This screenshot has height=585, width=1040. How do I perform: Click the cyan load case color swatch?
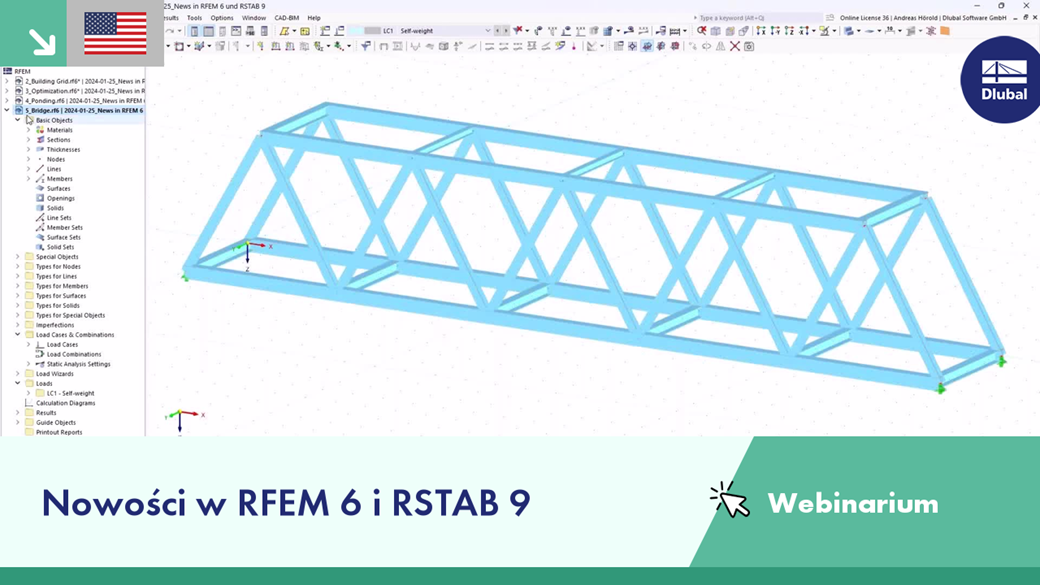356,31
